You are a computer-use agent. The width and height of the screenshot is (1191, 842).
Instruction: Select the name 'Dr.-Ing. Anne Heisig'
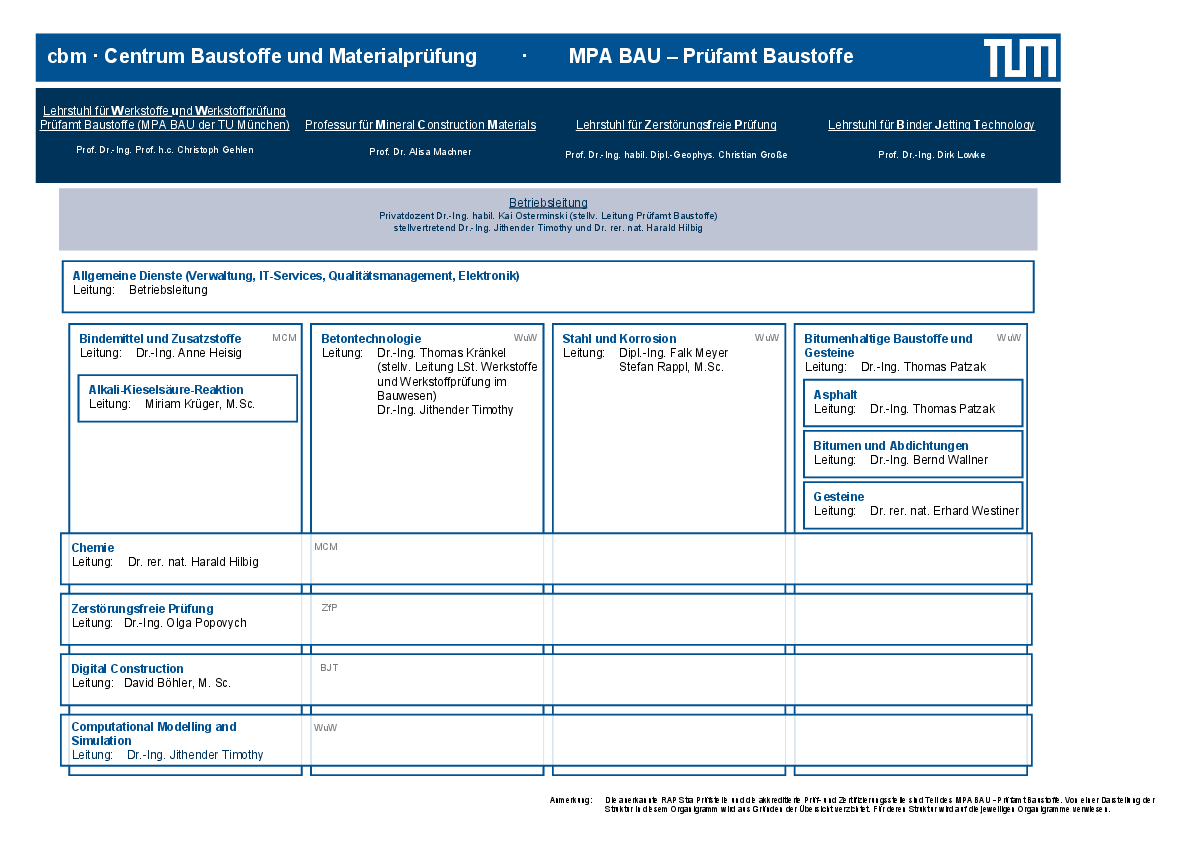188,353
